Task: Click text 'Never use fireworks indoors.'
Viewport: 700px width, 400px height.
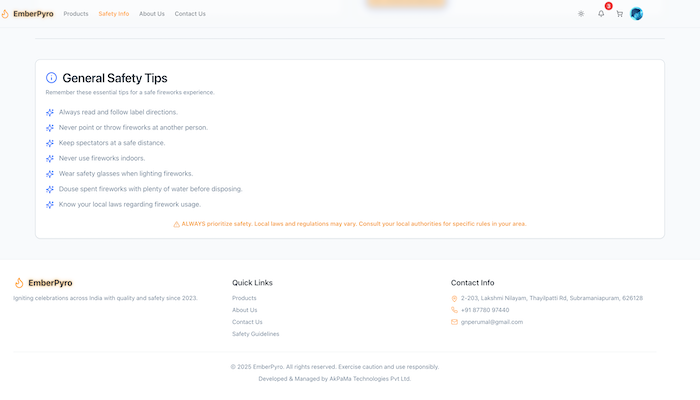Action: pyautogui.click(x=102, y=158)
